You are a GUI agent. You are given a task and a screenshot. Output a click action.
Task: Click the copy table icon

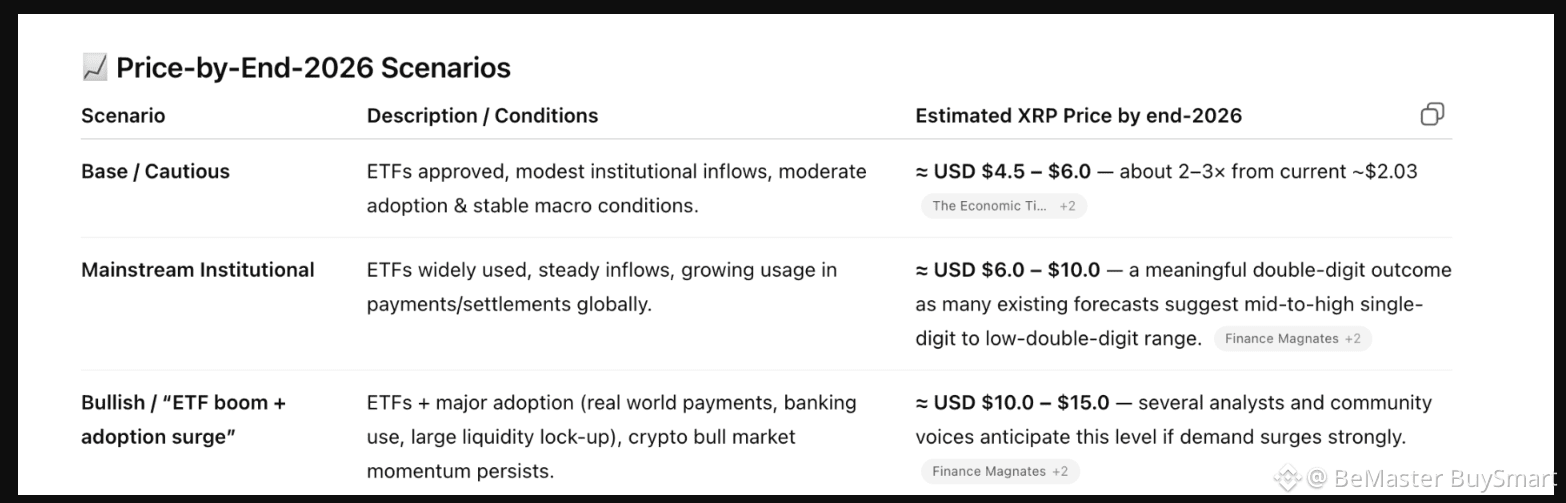pos(1432,115)
